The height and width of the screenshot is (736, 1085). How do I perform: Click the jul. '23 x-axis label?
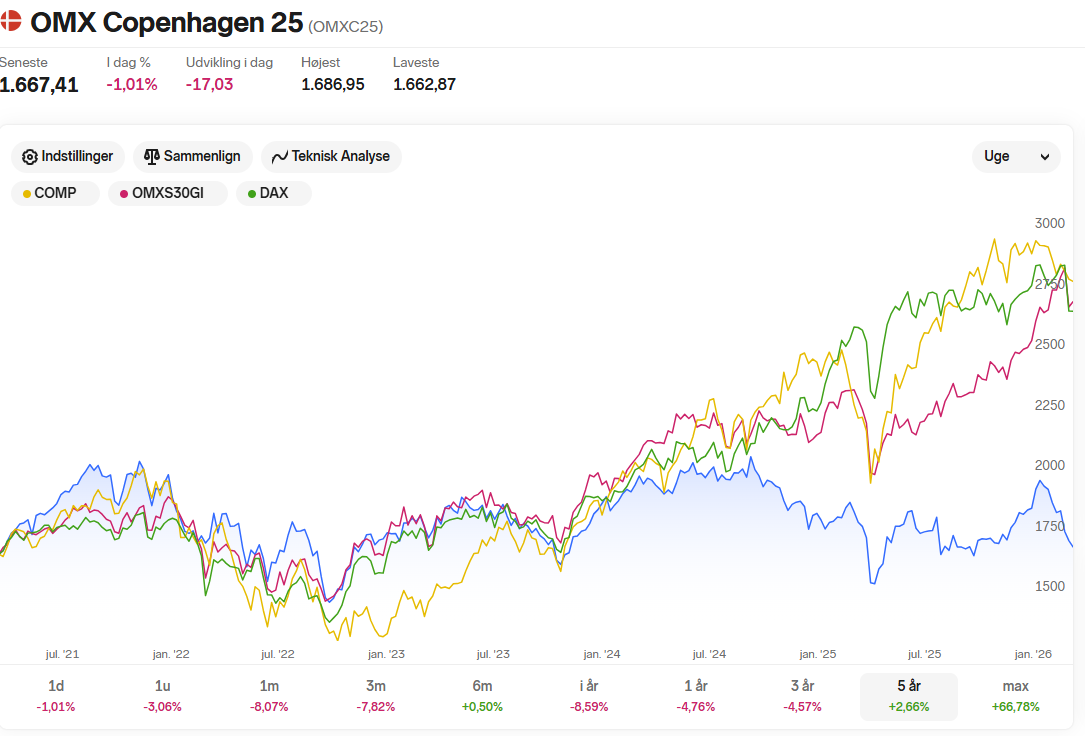coord(493,654)
